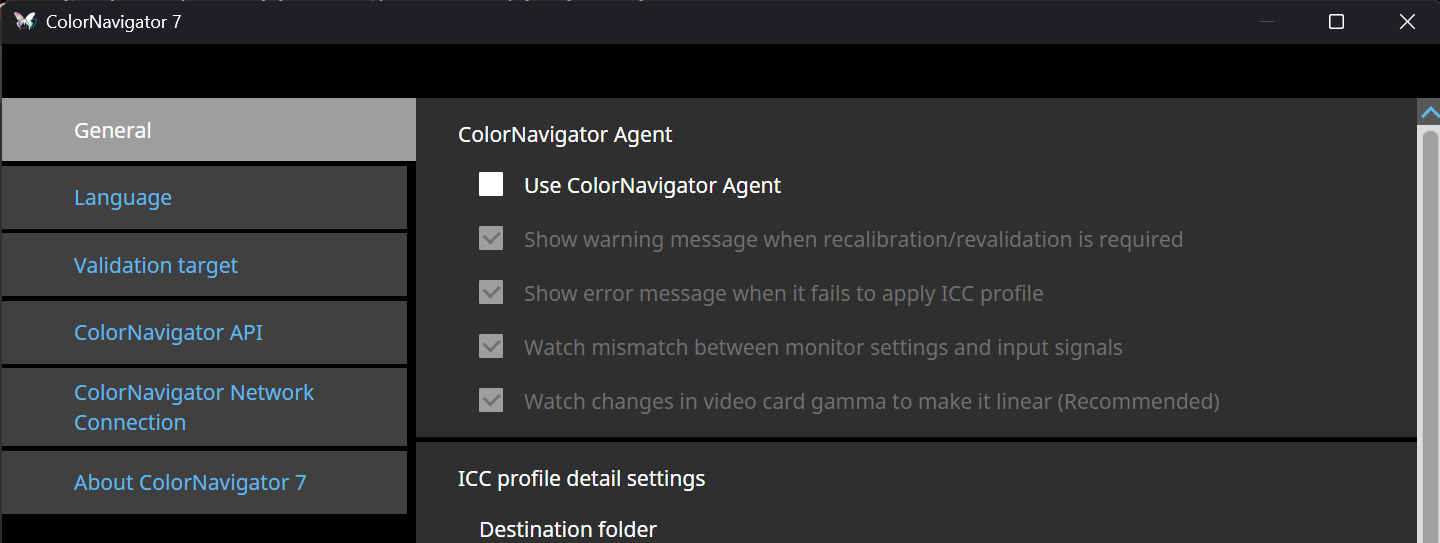Click the vertical scrollbar thumb

[1430, 330]
